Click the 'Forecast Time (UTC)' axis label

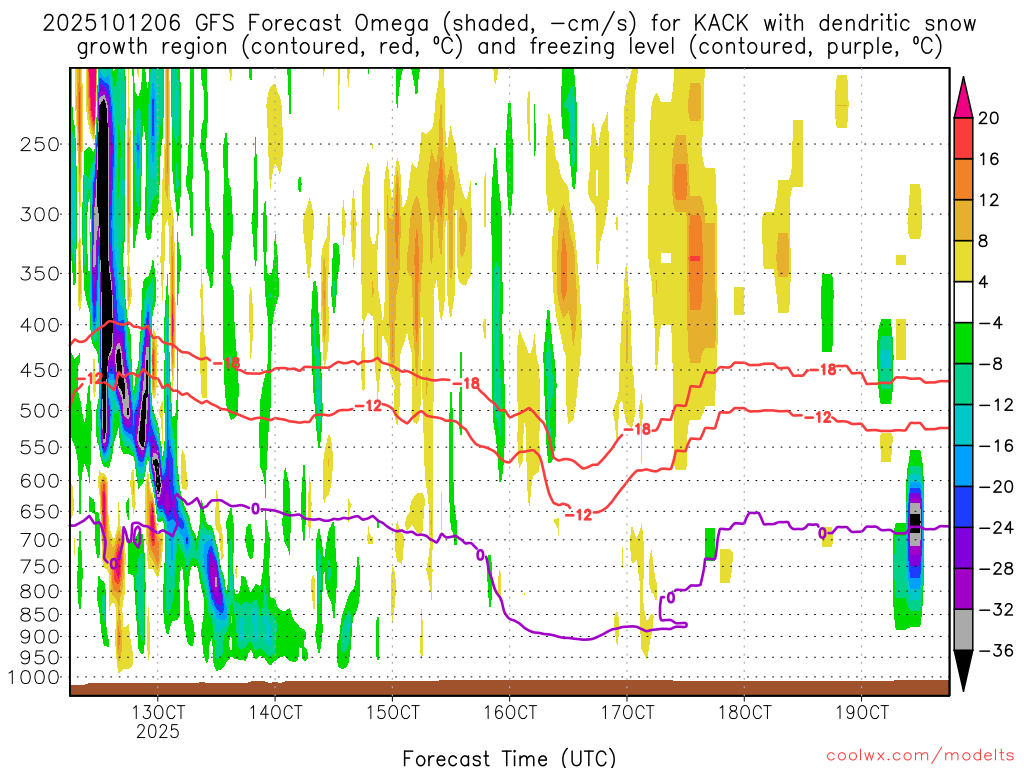tap(509, 758)
